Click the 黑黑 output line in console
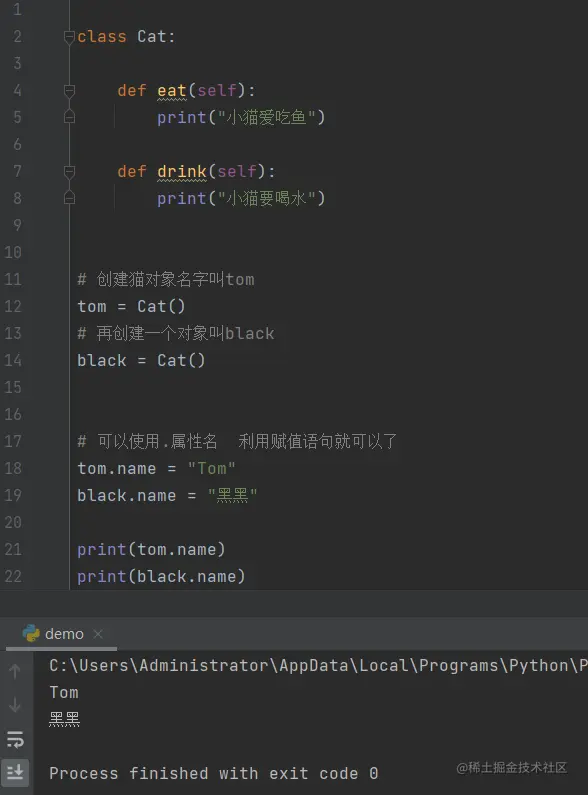This screenshot has width=588, height=795. point(64,719)
